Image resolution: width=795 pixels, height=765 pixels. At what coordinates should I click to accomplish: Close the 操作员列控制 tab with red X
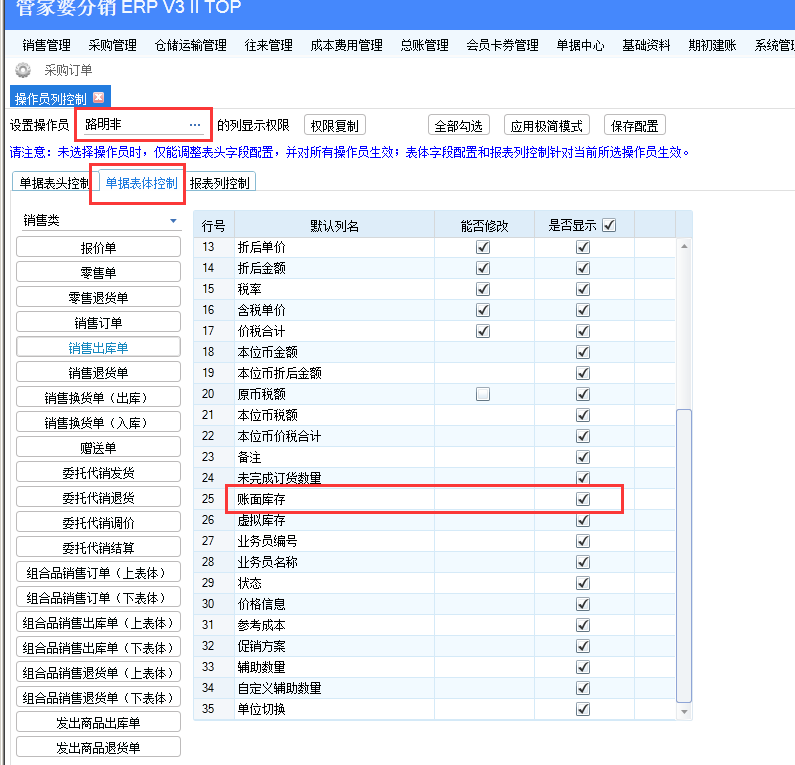[x=98, y=97]
